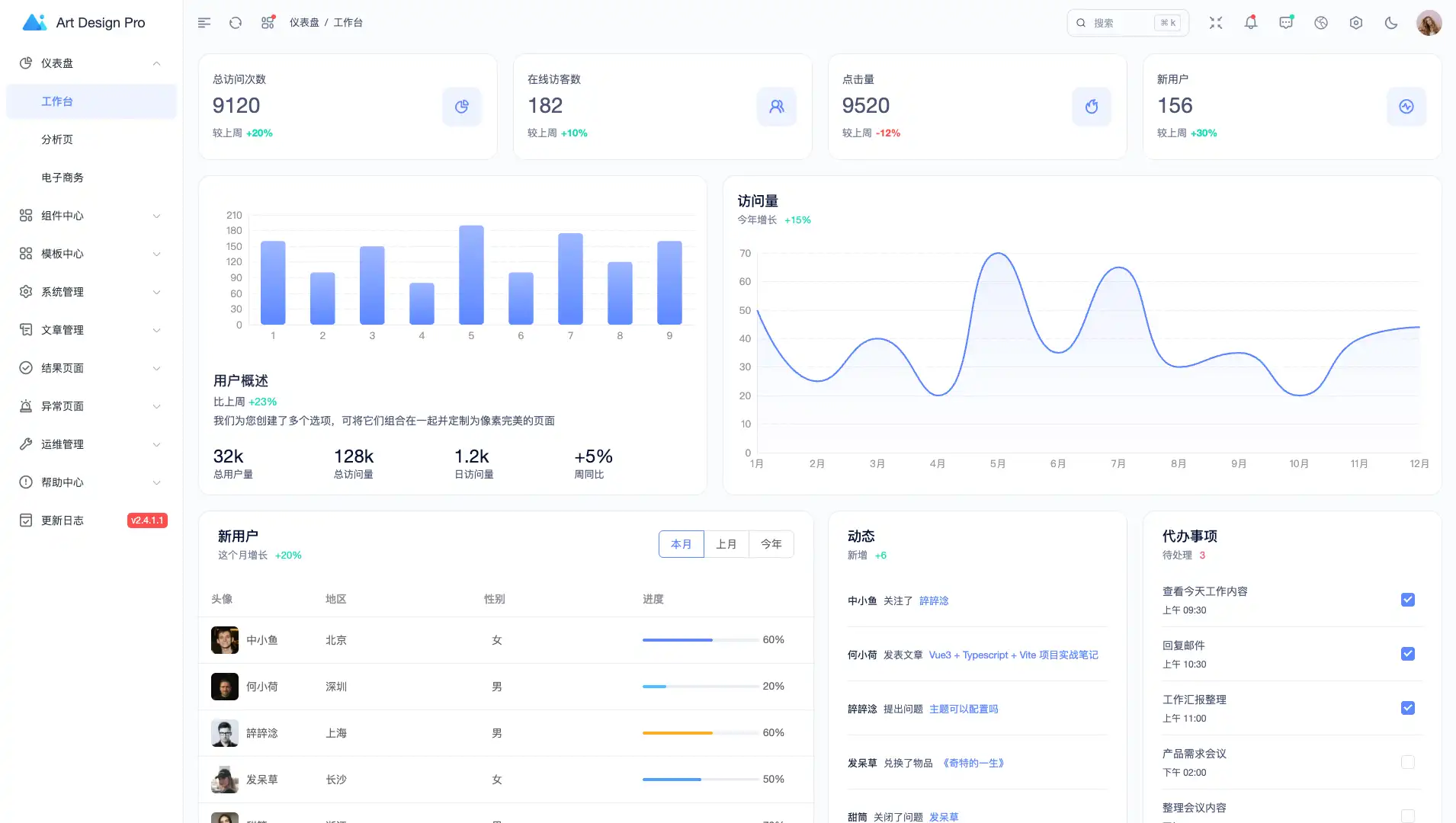Select the 上月 tab in 新用户
This screenshot has width=1456, height=823.
[726, 544]
